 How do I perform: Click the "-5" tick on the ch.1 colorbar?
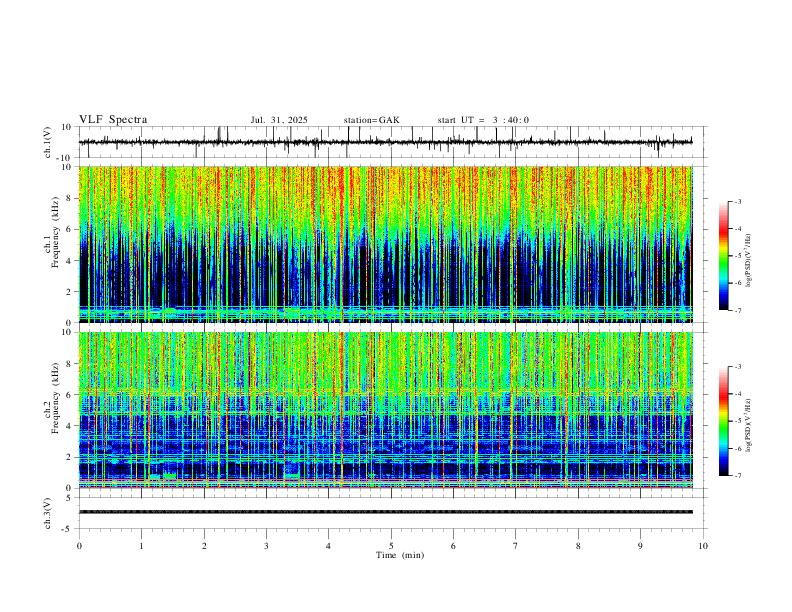tap(737, 256)
